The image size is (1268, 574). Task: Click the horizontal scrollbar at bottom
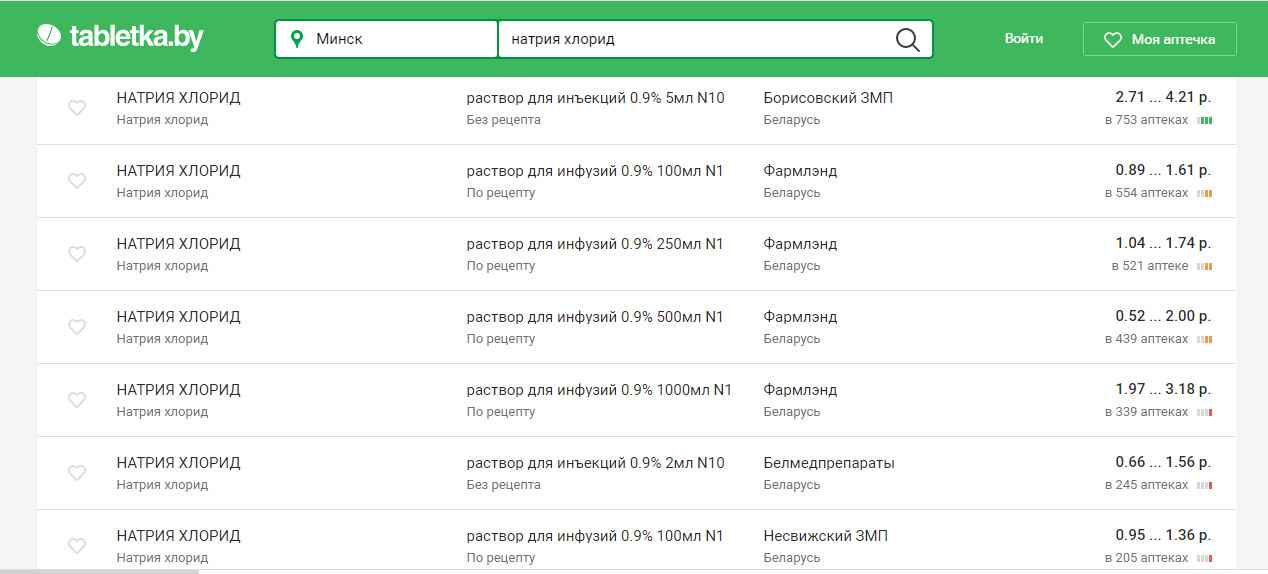pos(100,571)
